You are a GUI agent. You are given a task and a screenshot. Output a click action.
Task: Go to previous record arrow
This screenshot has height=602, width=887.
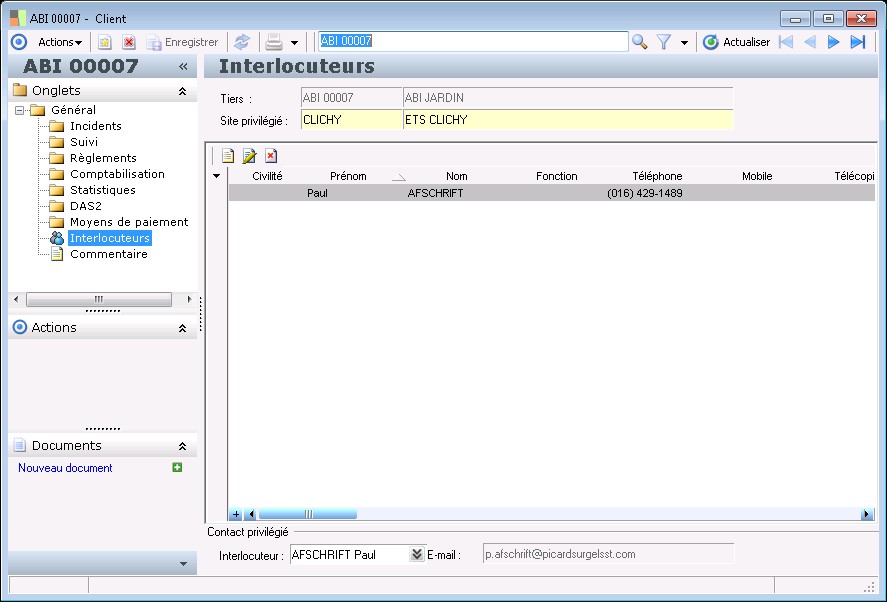coord(810,42)
